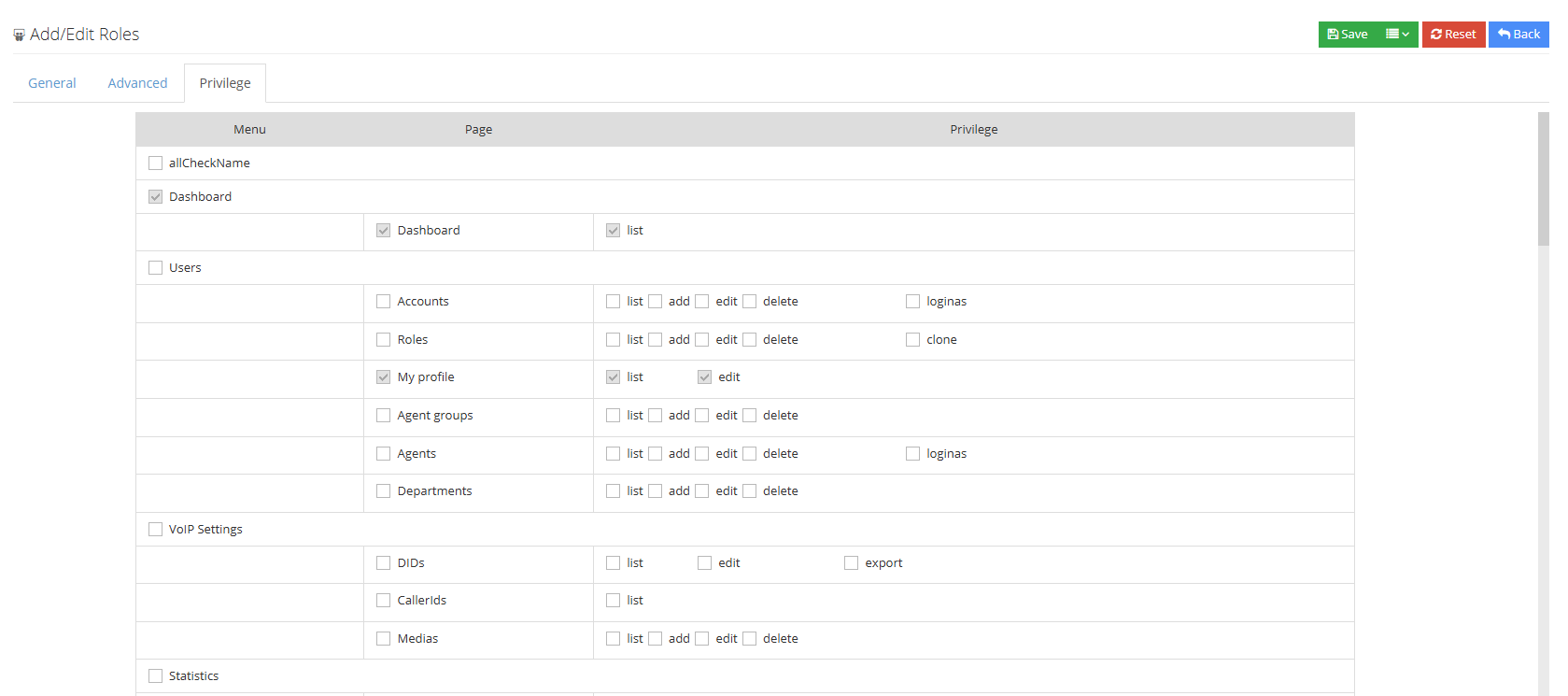
Task: Toggle the Dashboard list privilege checkbox
Action: 613,231
